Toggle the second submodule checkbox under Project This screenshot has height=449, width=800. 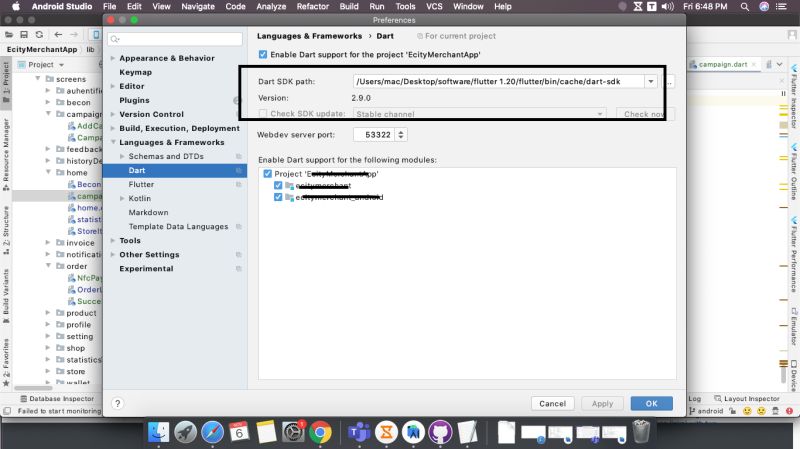pos(278,197)
